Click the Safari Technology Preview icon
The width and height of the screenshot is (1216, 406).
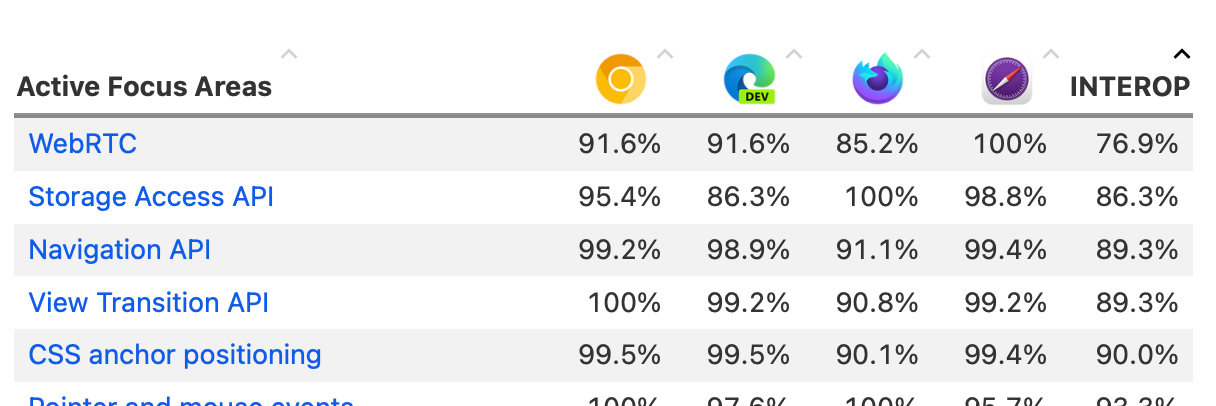point(1006,79)
